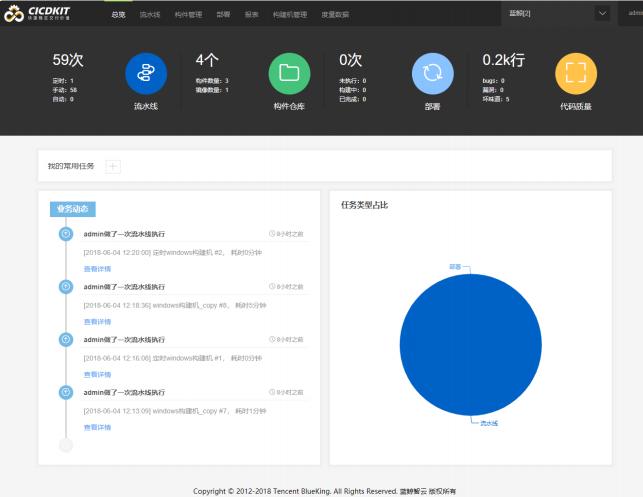Image resolution: width=643 pixels, height=497 pixels.
Task: Switch to the 总览 overview tab
Action: click(119, 15)
